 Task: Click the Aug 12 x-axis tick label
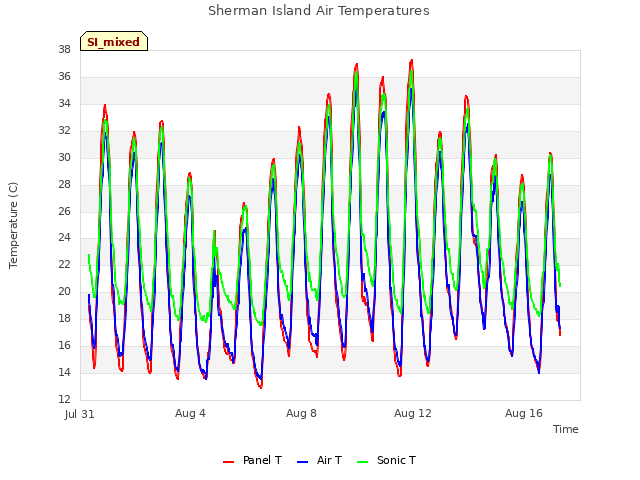413,413
